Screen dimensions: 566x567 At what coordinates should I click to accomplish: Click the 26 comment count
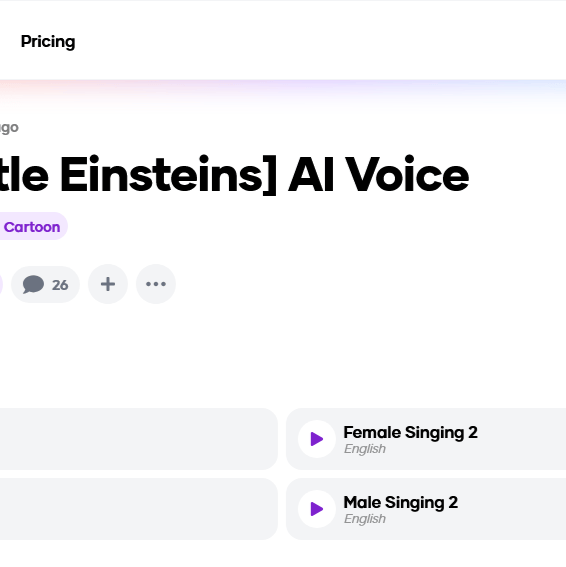60,285
